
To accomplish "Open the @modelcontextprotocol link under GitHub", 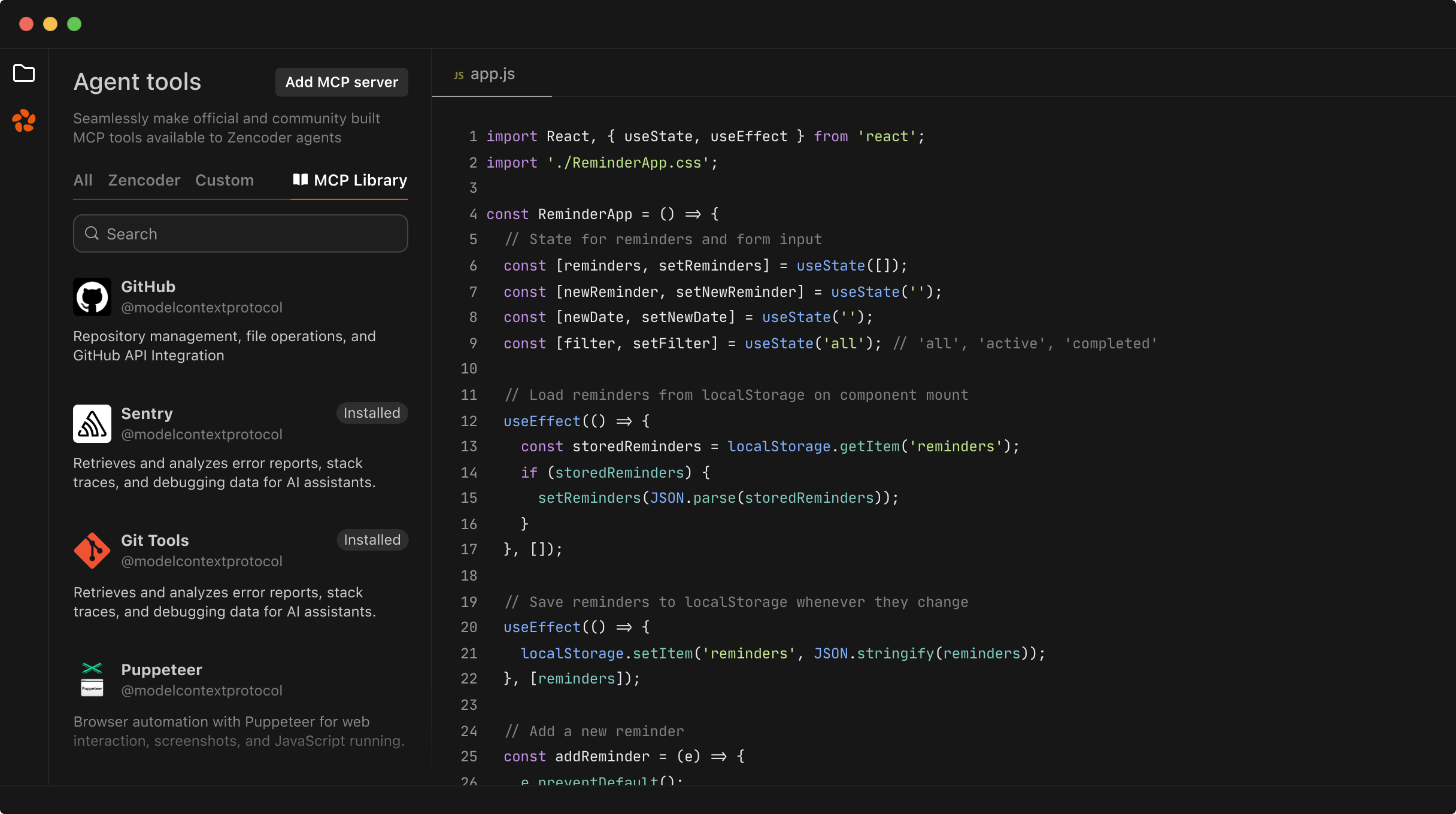I will 202,307.
